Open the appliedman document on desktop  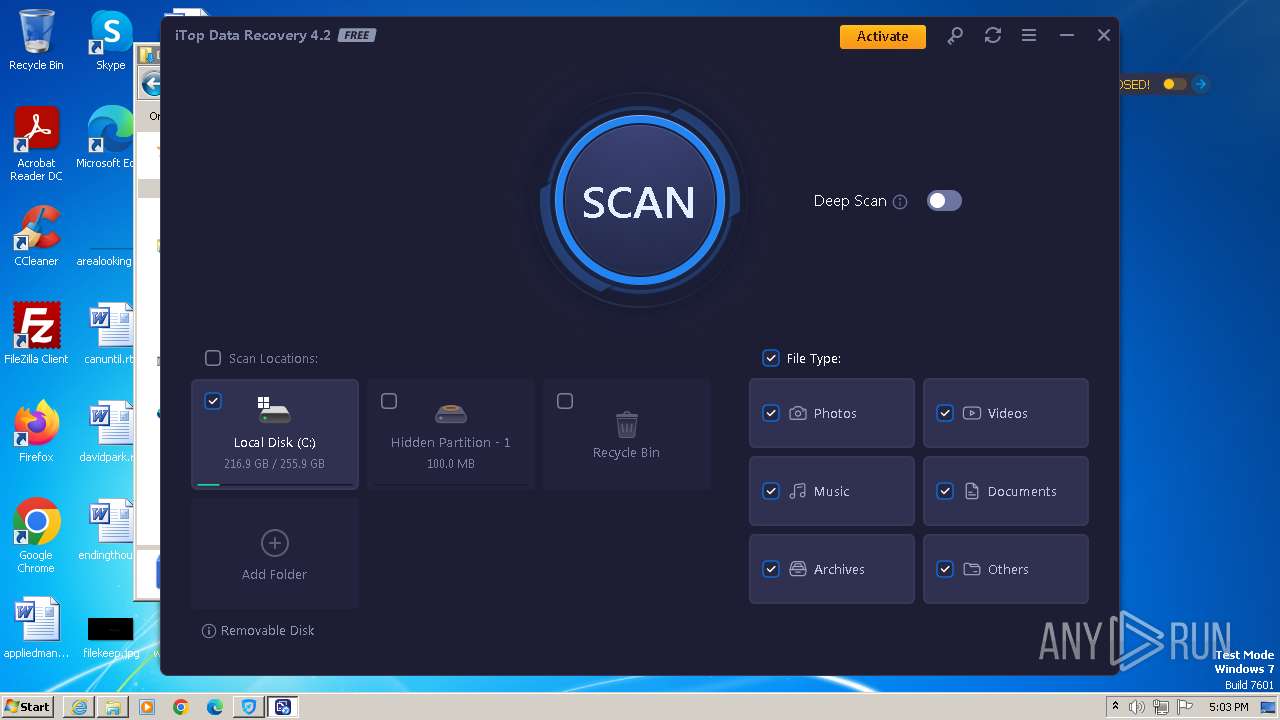[36, 628]
